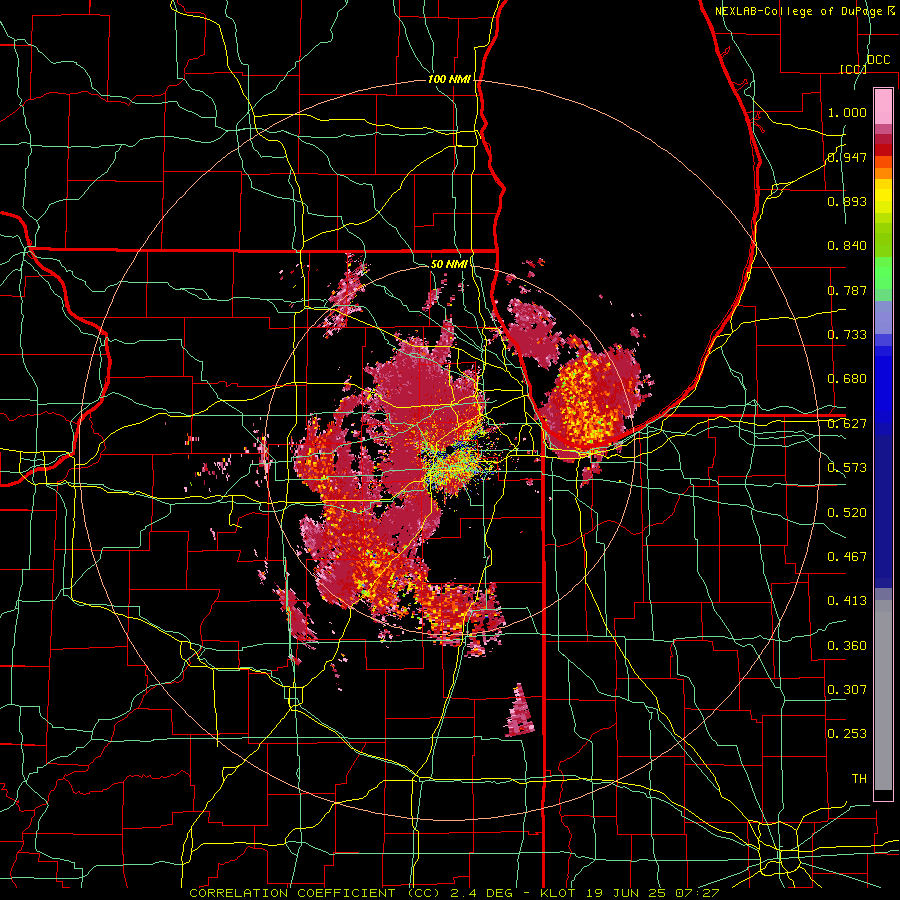The height and width of the screenshot is (900, 900).
Task: Select the 0.947 scale value
Action: click(x=847, y=157)
